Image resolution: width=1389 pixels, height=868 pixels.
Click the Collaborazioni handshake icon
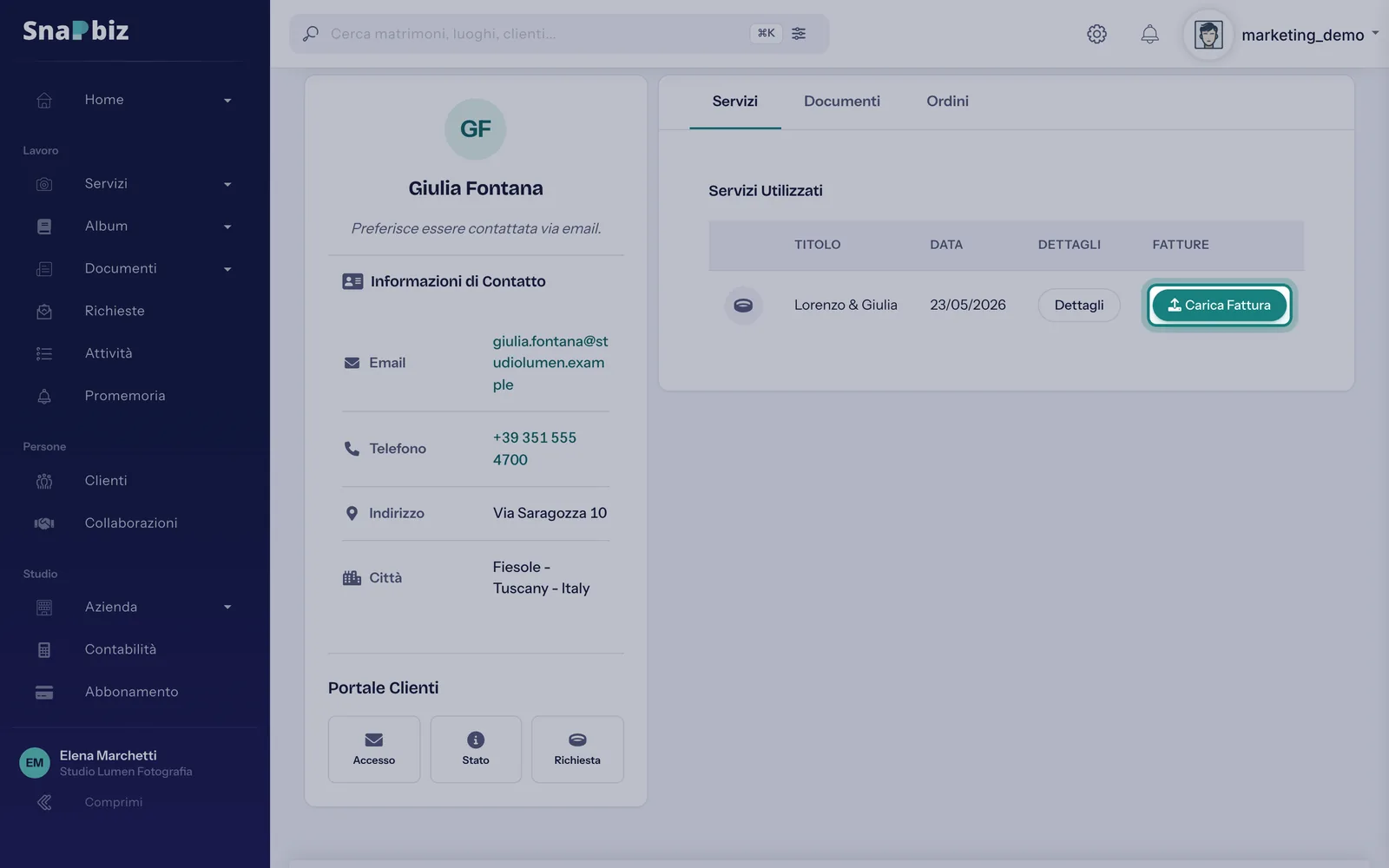click(44, 523)
